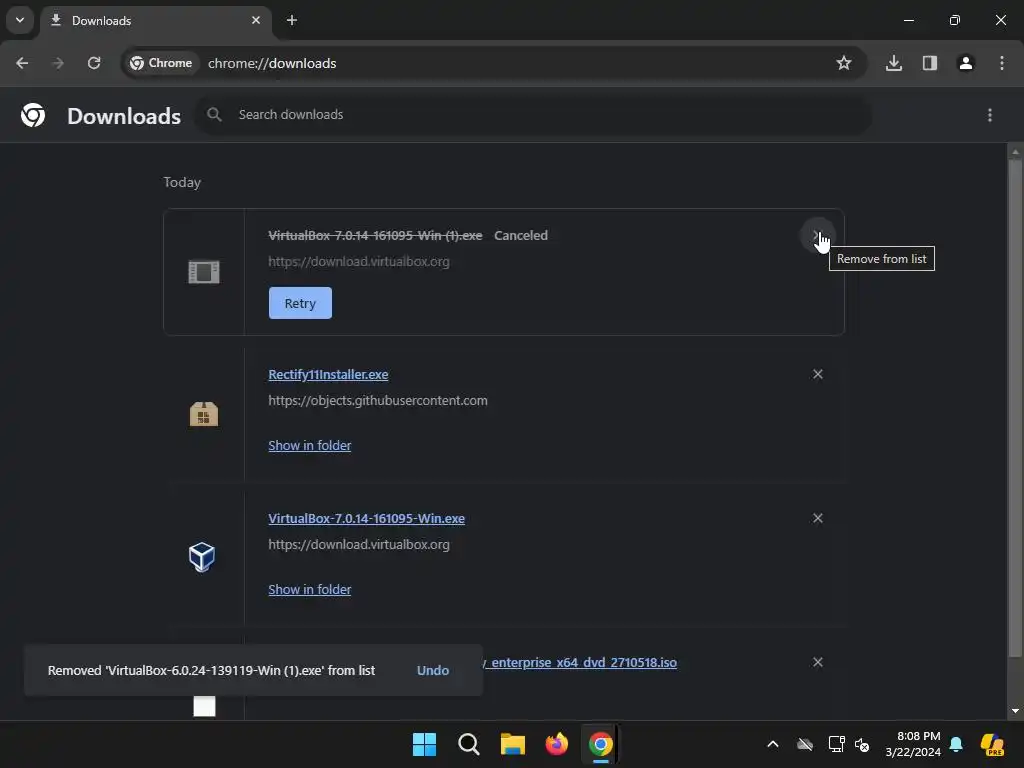The width and height of the screenshot is (1024, 768).
Task: Click the Rectify11Installer package file icon
Action: (204, 414)
